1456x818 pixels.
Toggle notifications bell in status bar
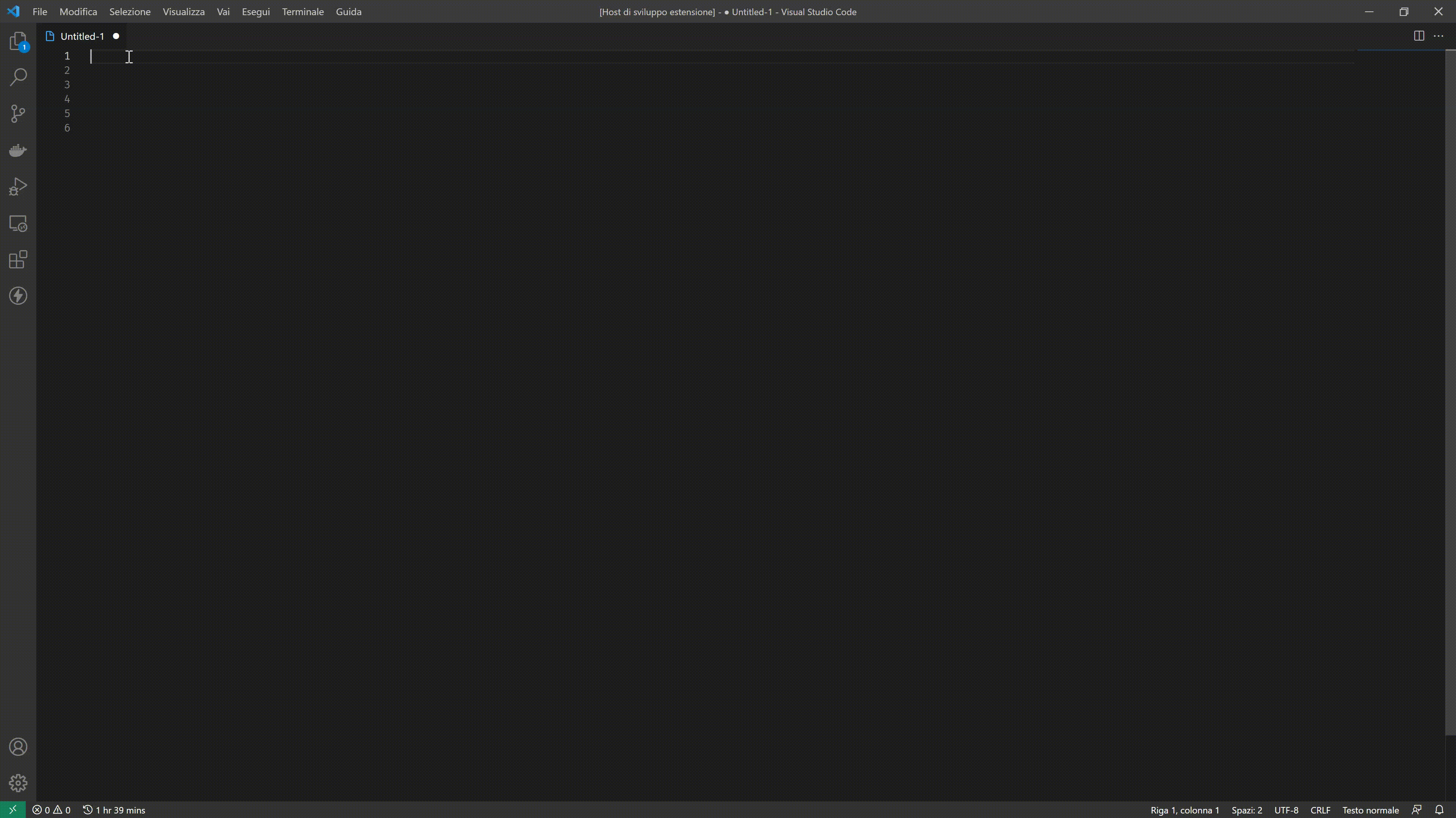pyautogui.click(x=1439, y=810)
